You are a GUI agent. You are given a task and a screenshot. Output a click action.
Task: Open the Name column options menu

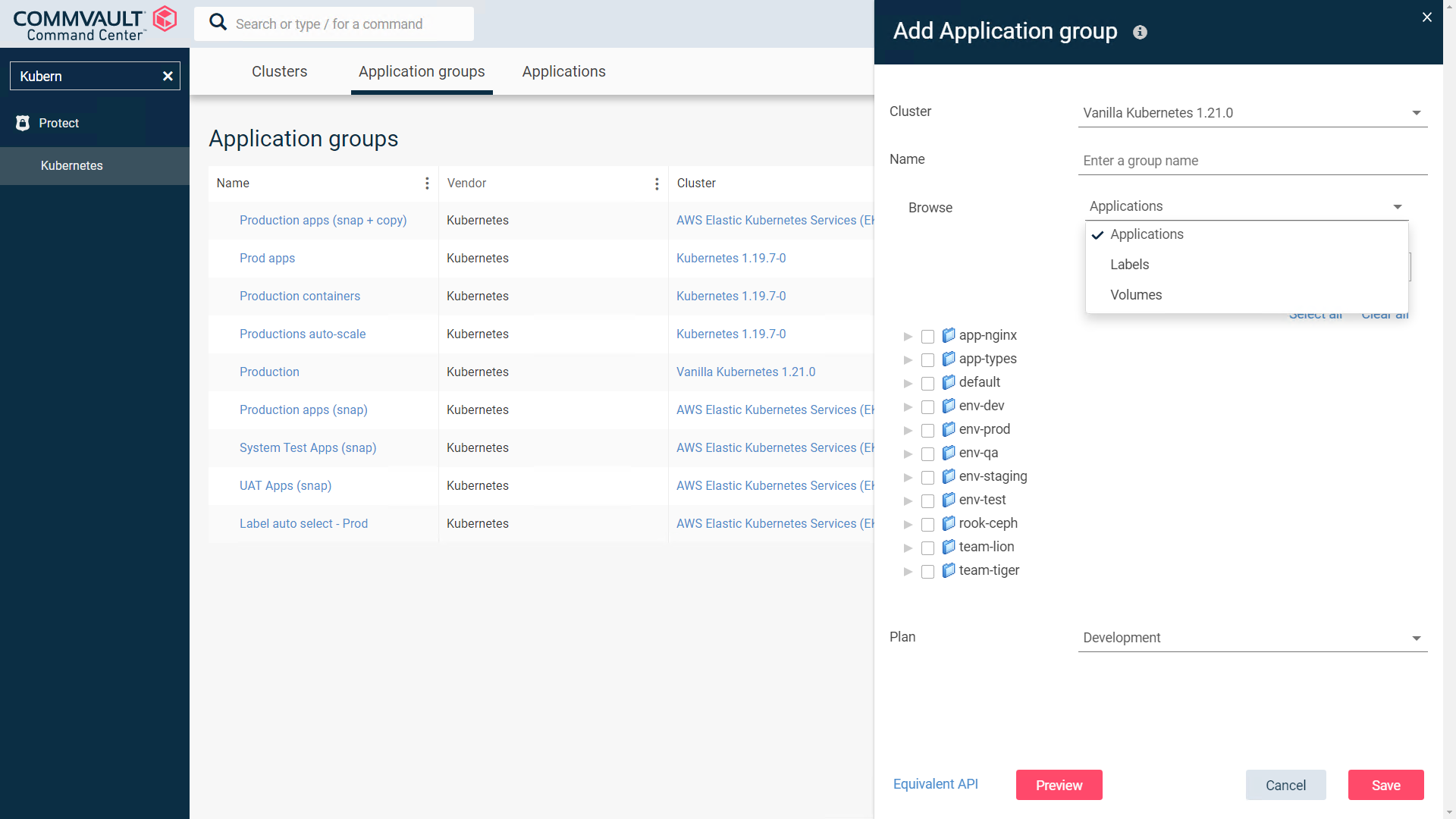(x=427, y=183)
